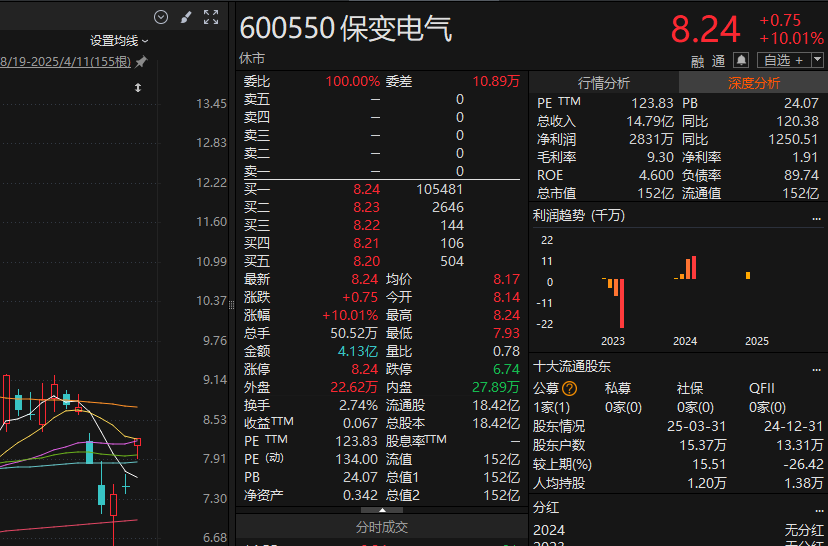Screen dimensions: 828x546
Task: Click the 净利润 2831万 value
Action: (652, 139)
